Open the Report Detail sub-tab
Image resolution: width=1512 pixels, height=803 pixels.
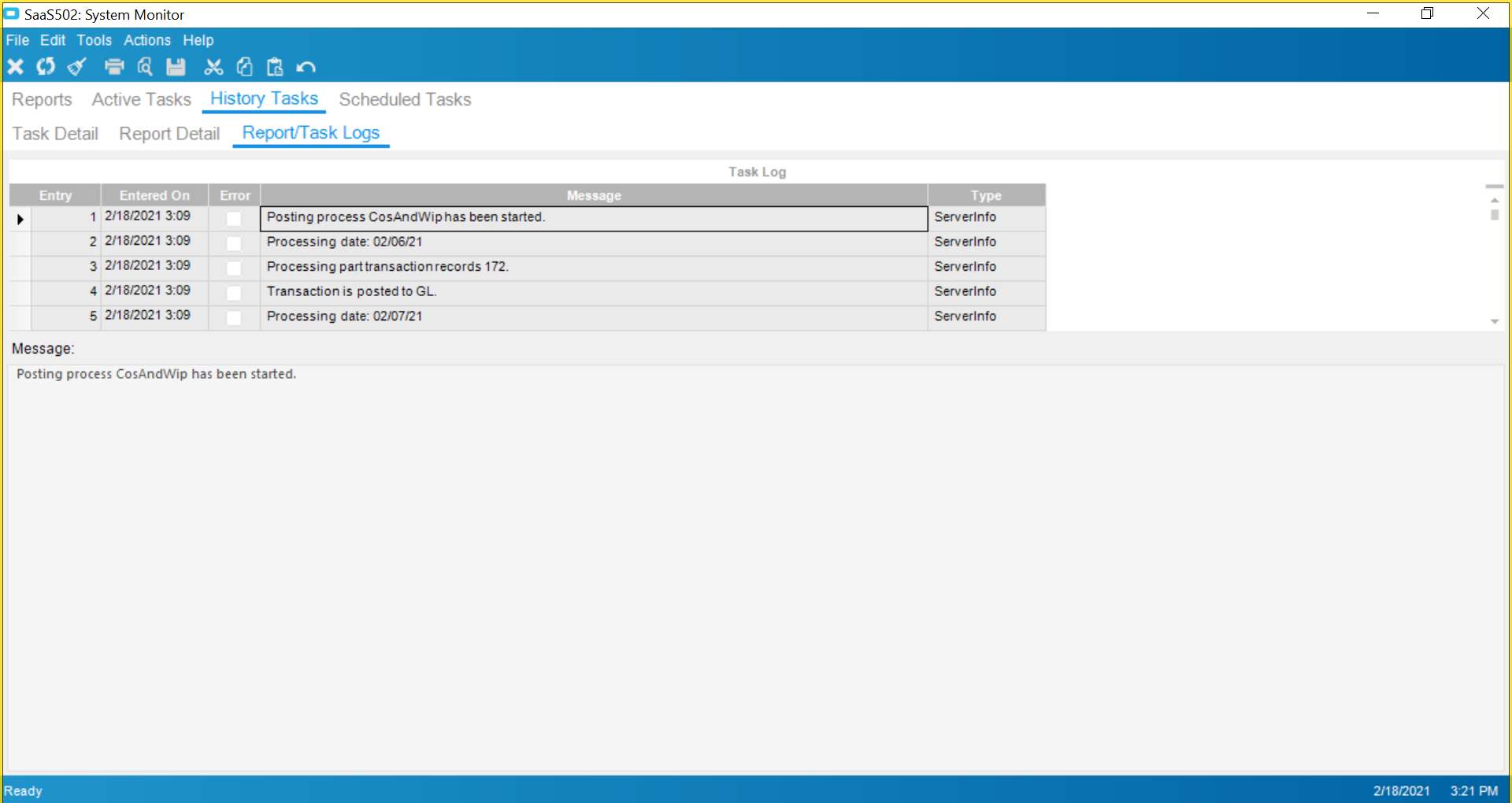coord(169,134)
